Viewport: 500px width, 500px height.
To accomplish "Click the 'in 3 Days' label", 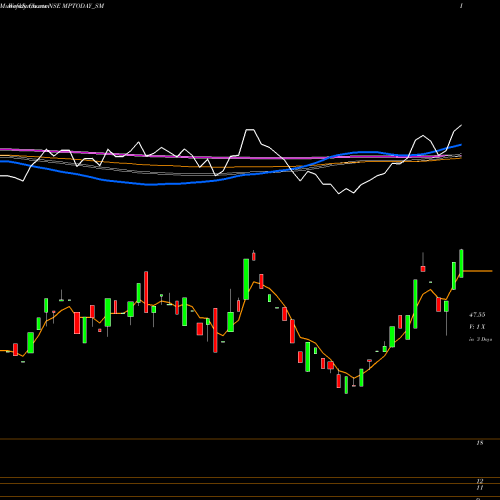I will tap(480, 339).
